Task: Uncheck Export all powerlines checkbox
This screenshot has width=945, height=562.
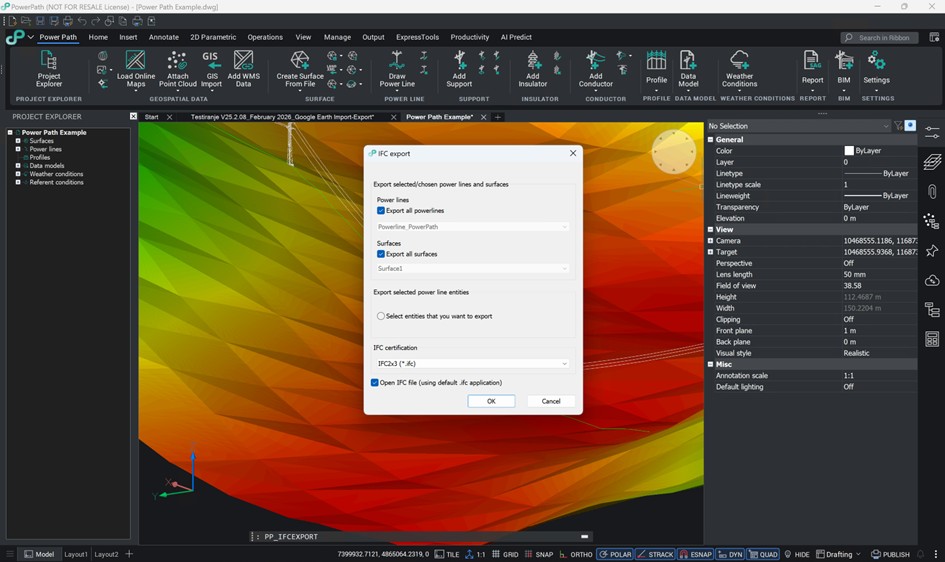Action: [381, 211]
